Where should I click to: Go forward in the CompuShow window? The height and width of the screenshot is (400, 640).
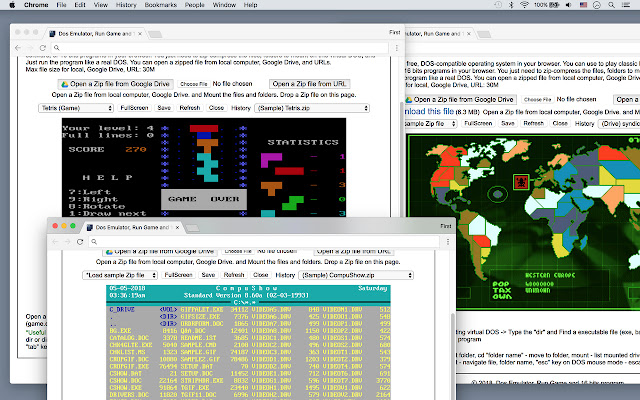67,242
